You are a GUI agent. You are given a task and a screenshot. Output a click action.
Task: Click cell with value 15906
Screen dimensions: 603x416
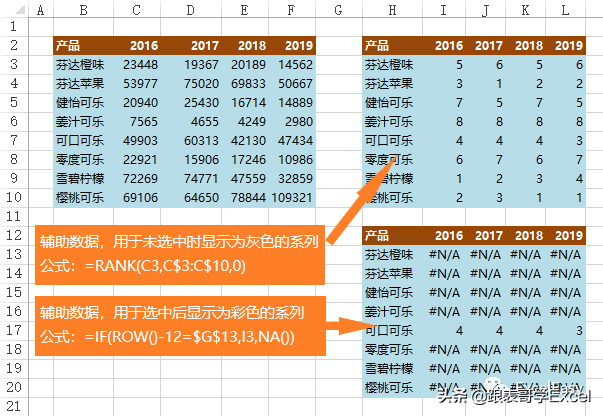click(191, 160)
